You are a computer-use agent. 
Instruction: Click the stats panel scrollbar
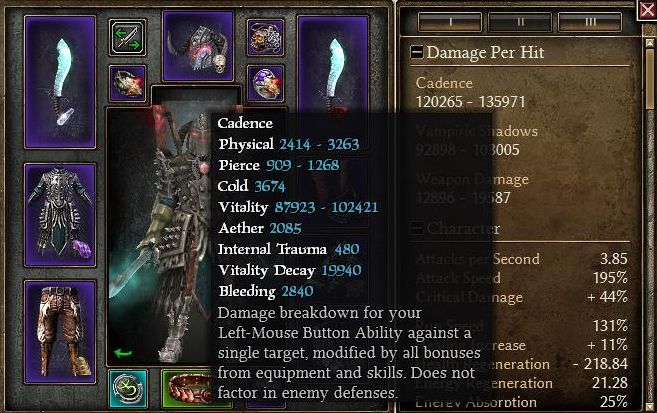coord(649,222)
